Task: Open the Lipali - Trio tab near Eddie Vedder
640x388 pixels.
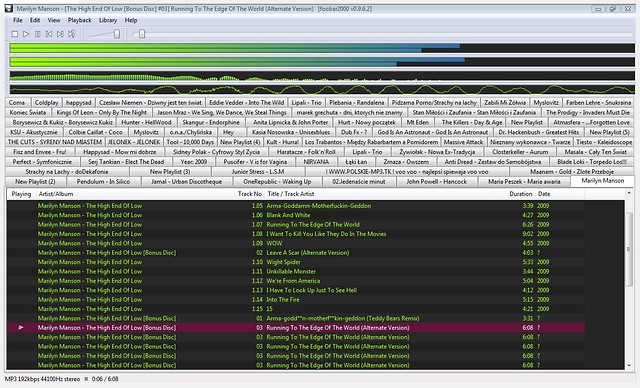Action: (307, 103)
